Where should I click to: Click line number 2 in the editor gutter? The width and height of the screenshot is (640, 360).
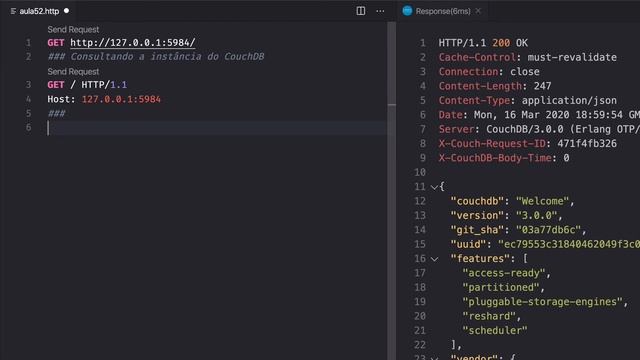click(28, 56)
